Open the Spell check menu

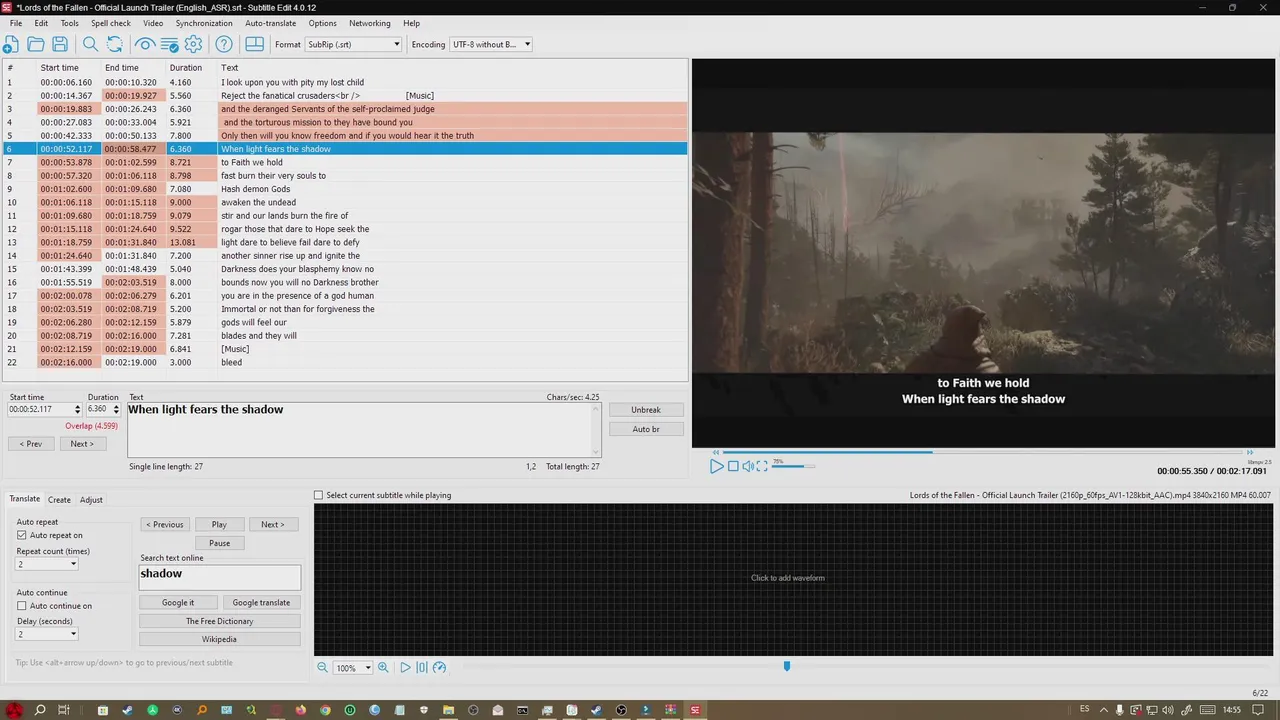tap(111, 23)
